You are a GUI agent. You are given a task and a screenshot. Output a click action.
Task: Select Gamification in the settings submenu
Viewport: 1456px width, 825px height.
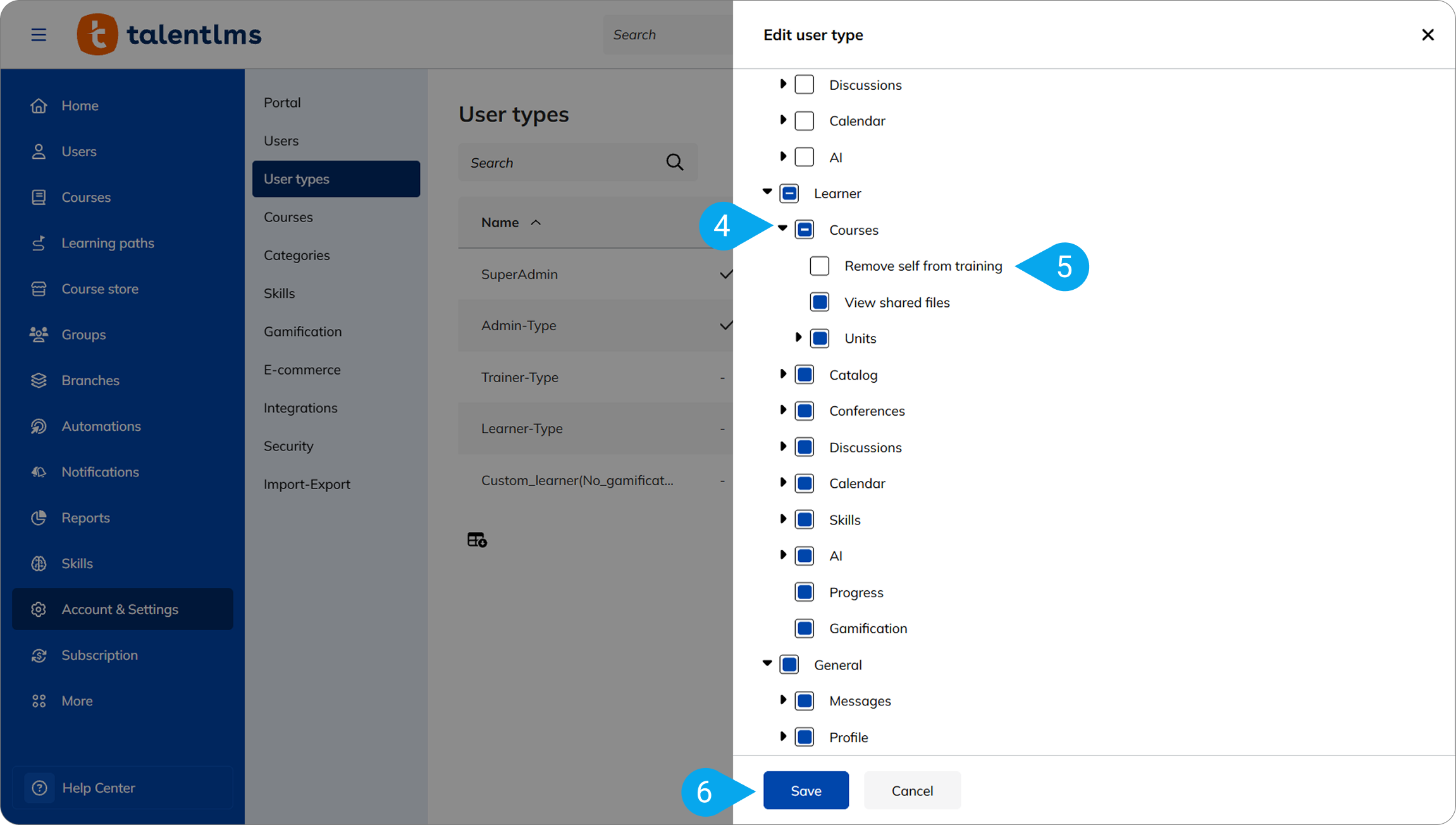click(302, 332)
